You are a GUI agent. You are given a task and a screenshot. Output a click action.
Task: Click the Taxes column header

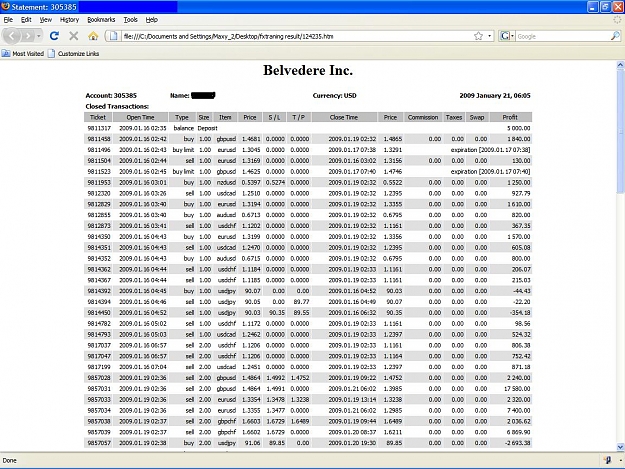pyautogui.click(x=454, y=117)
